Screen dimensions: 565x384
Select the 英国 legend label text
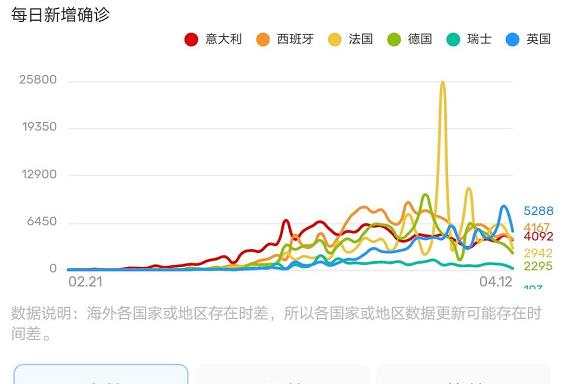(x=539, y=39)
